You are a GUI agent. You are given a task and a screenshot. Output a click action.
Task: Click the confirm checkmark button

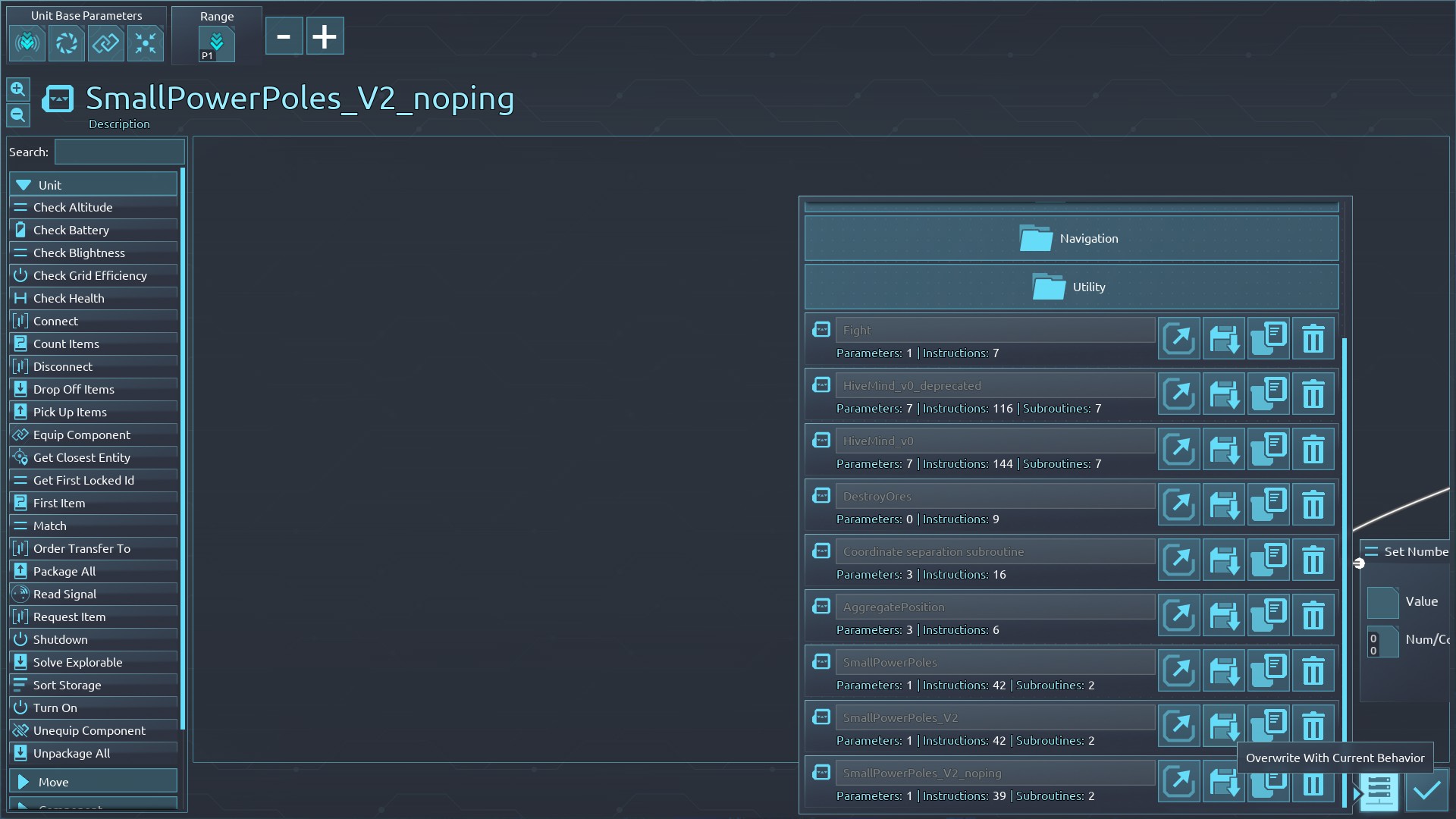pos(1426,791)
